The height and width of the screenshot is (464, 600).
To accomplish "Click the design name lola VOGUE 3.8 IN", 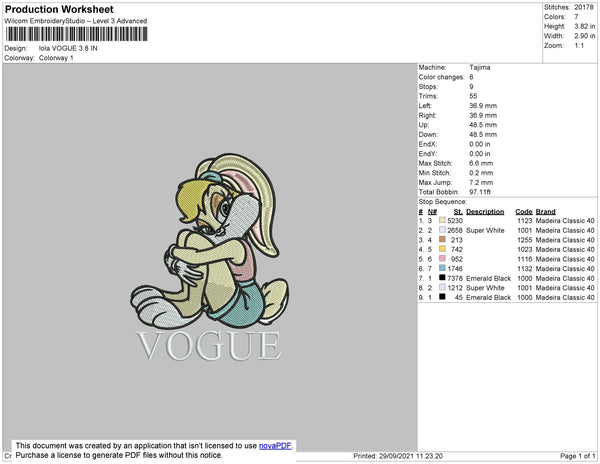I will pos(68,48).
